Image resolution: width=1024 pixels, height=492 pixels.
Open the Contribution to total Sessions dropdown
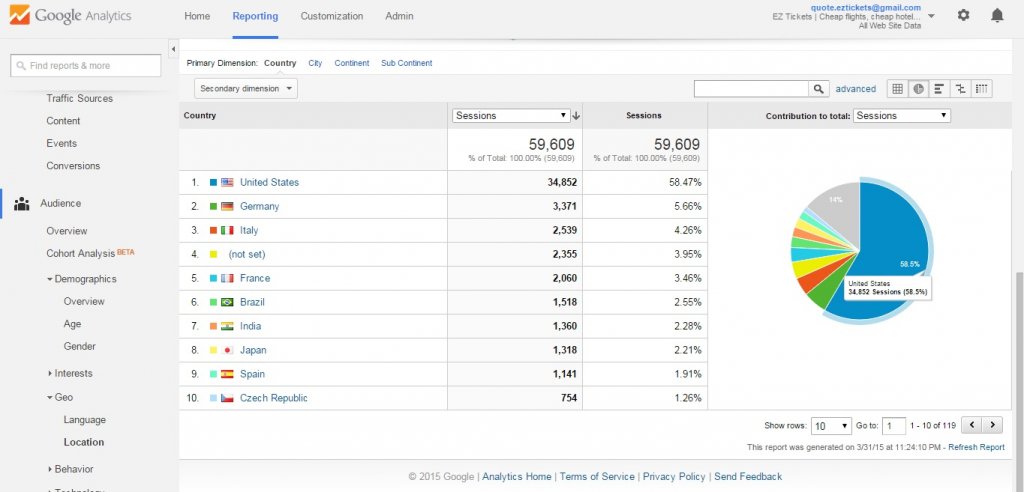pos(901,116)
